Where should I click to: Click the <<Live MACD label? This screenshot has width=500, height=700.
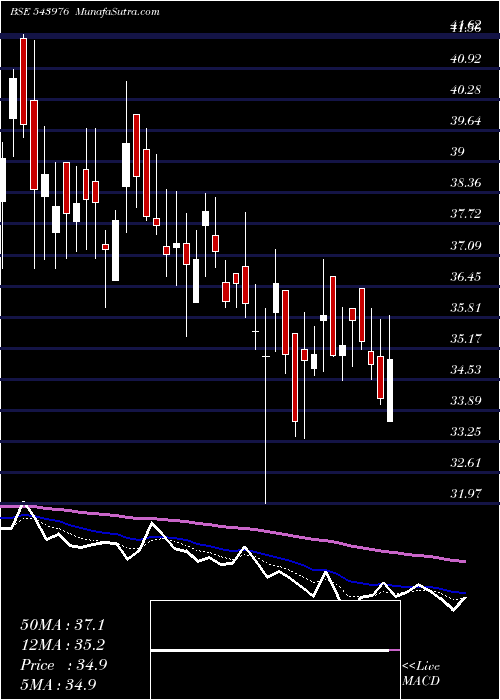click(421, 674)
